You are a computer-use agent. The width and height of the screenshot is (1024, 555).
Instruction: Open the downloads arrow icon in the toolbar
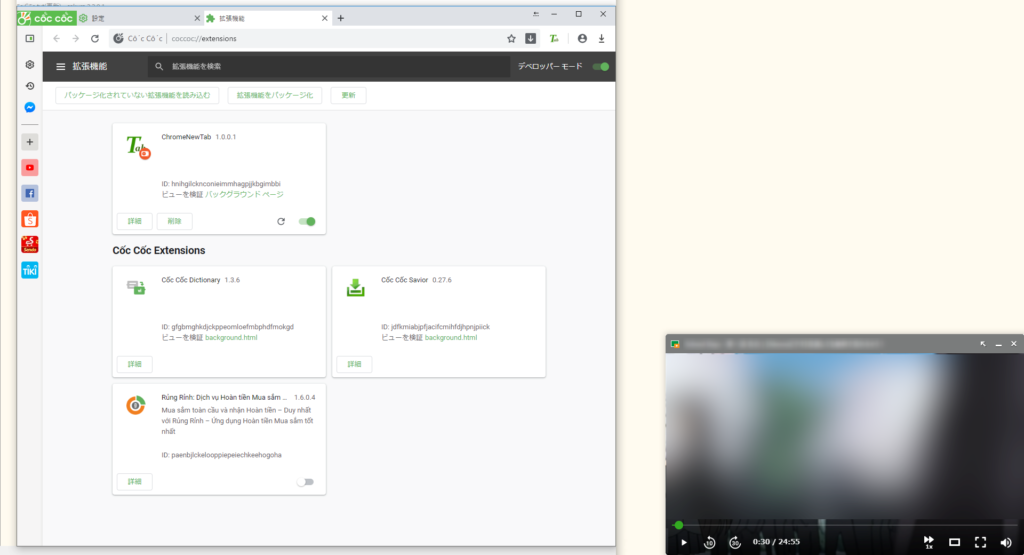pyautogui.click(x=601, y=39)
